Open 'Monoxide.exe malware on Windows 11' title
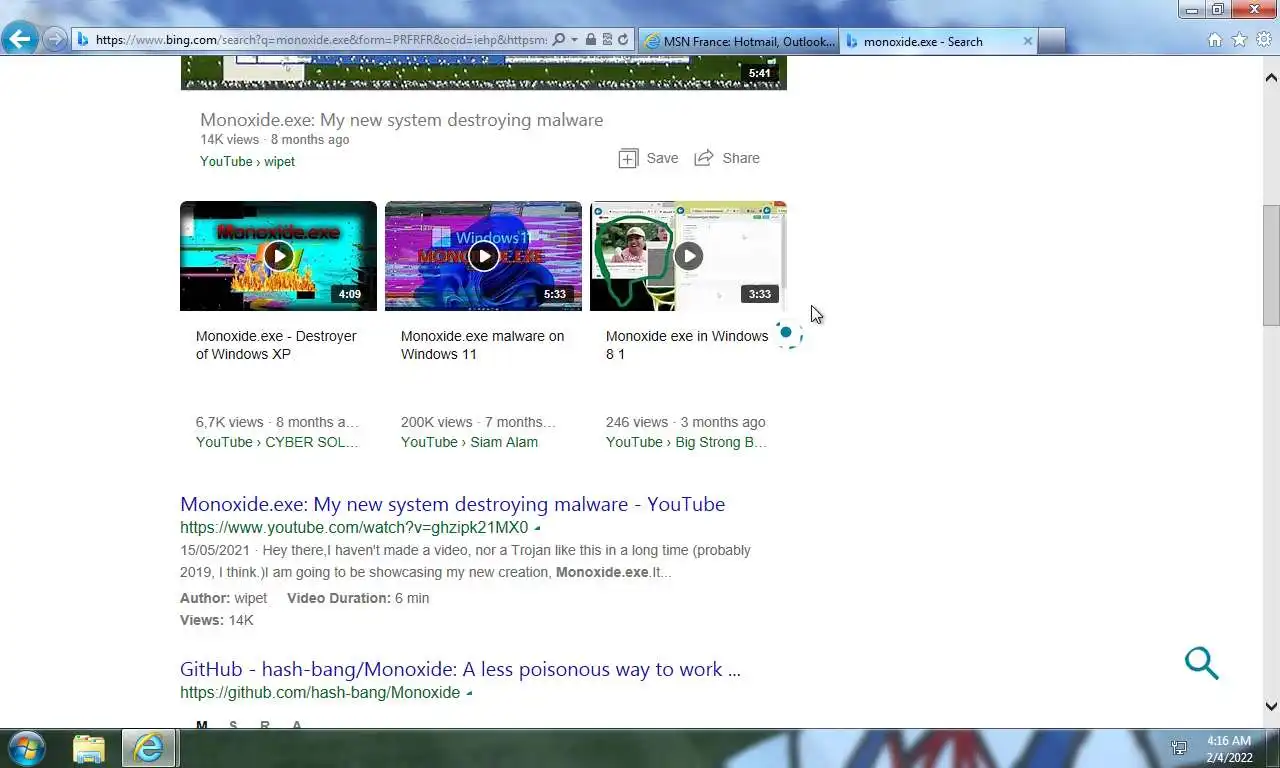1280x768 pixels. pos(482,345)
